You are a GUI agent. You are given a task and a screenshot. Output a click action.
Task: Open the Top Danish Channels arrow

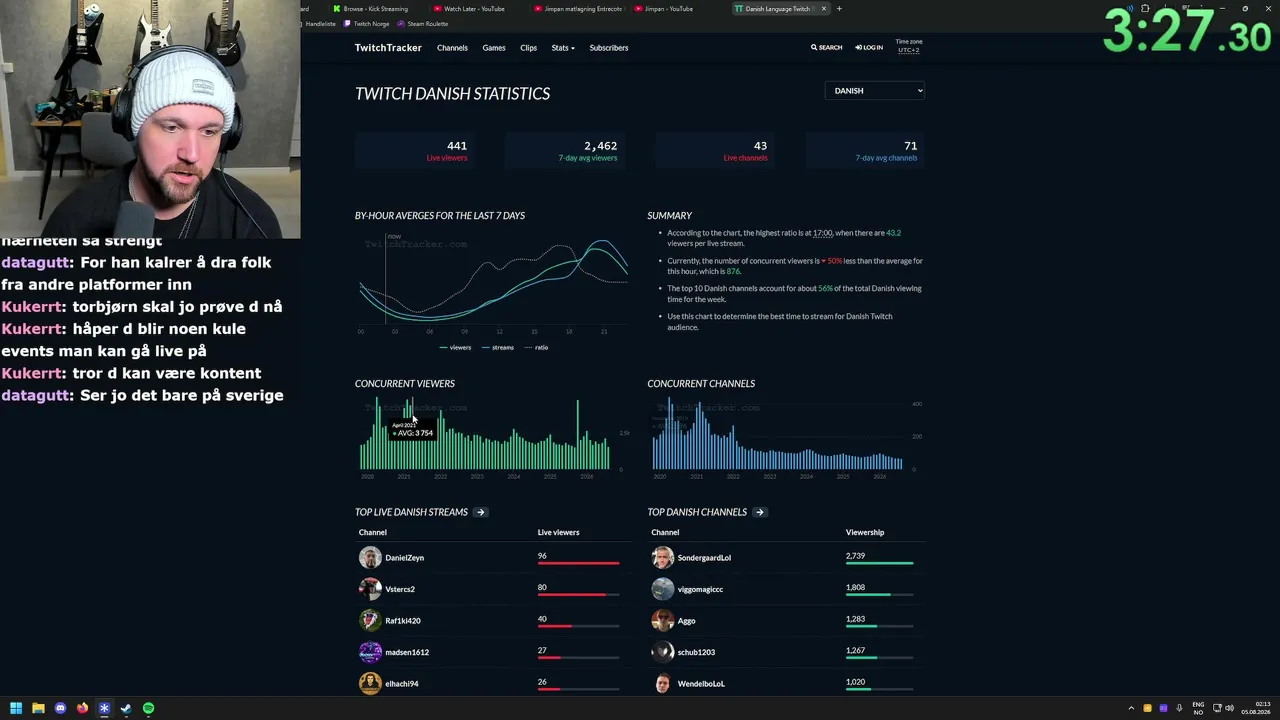click(x=760, y=512)
